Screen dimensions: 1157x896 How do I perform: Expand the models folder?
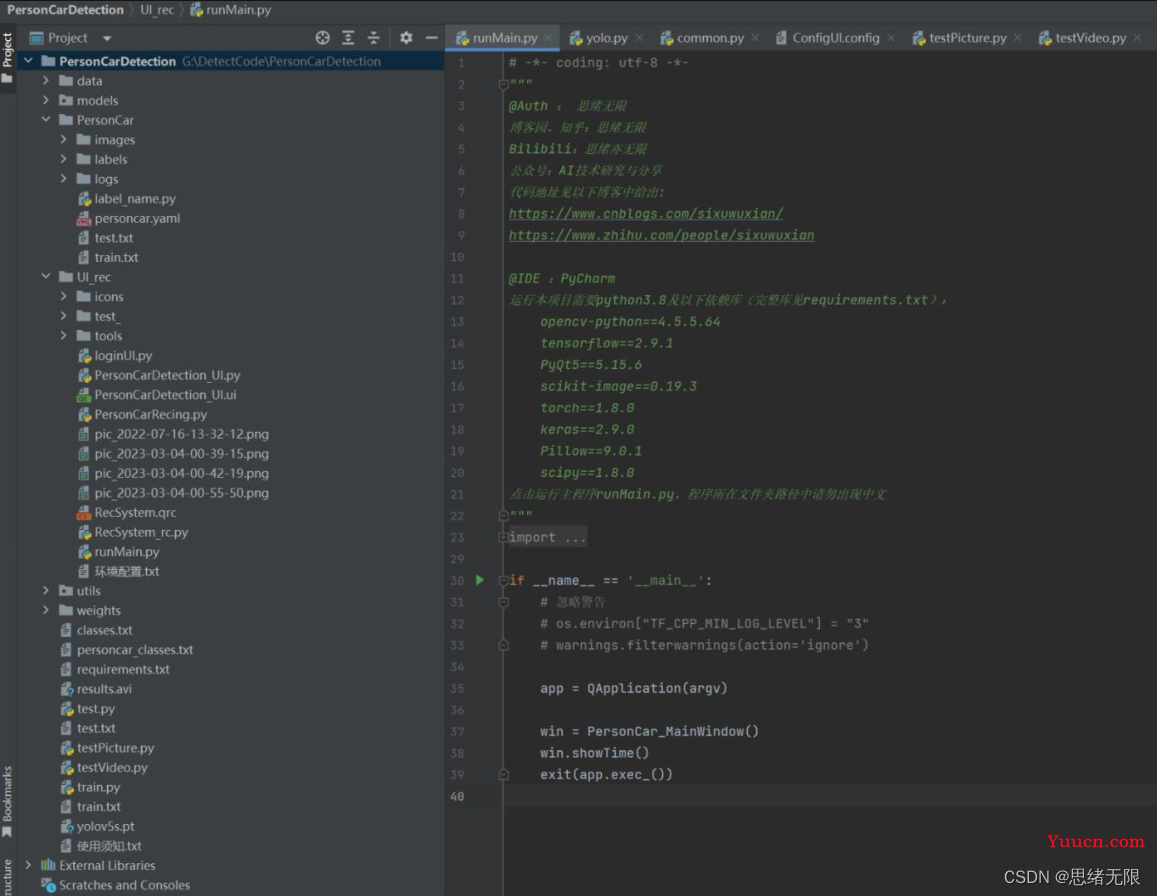(46, 100)
